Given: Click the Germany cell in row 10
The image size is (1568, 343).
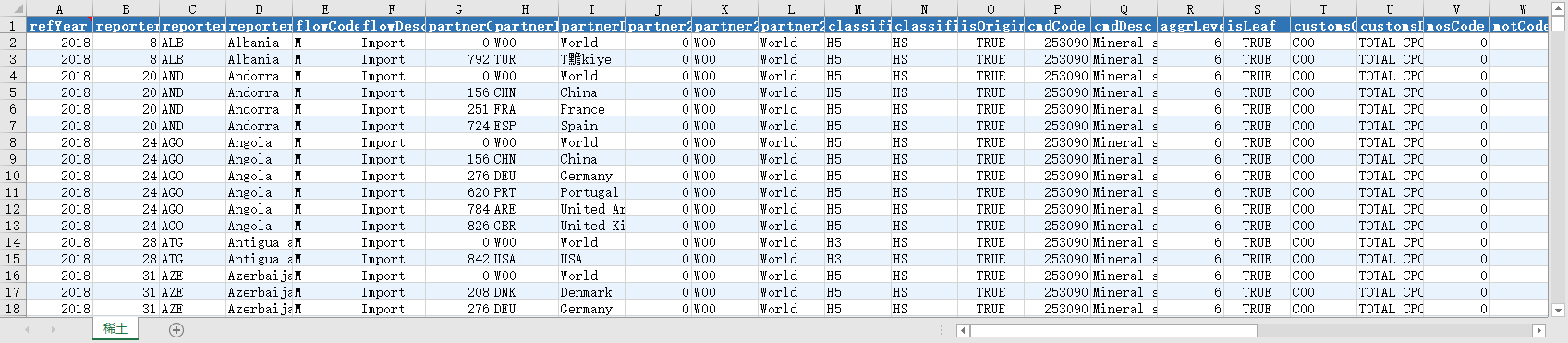Looking at the screenshot, I should coord(591,176).
